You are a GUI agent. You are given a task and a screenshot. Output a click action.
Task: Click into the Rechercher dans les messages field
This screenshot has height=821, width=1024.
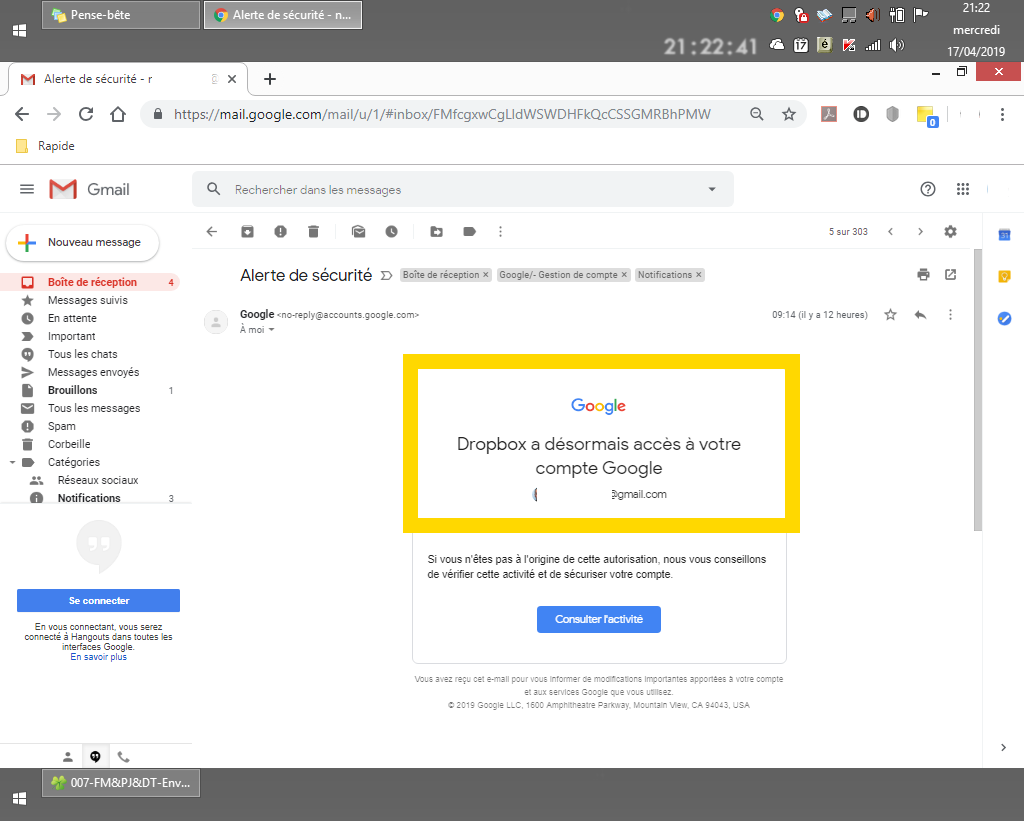(x=462, y=189)
